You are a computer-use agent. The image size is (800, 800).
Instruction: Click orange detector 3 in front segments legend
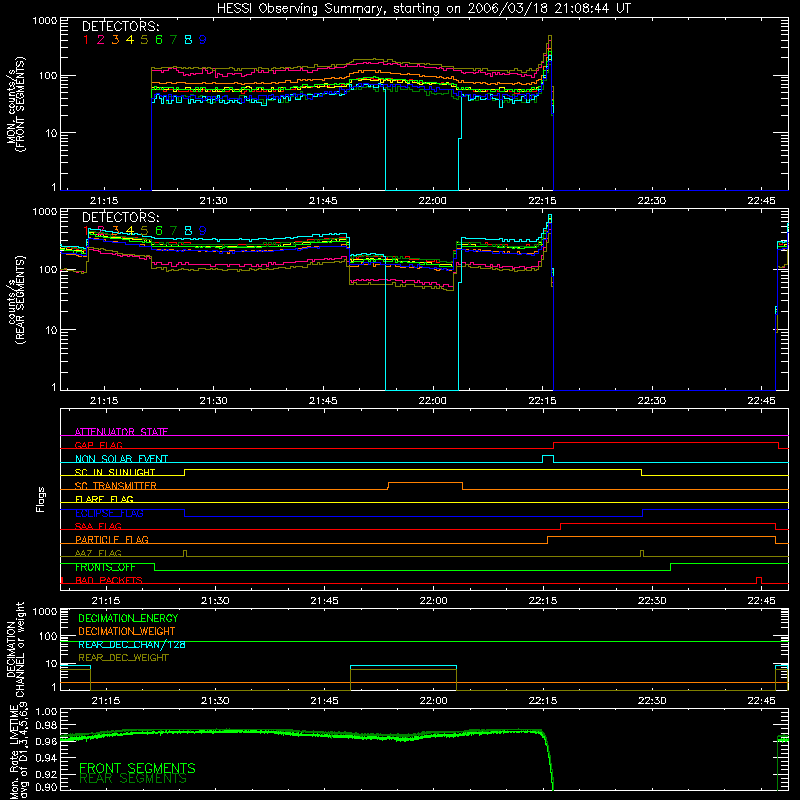[115, 40]
